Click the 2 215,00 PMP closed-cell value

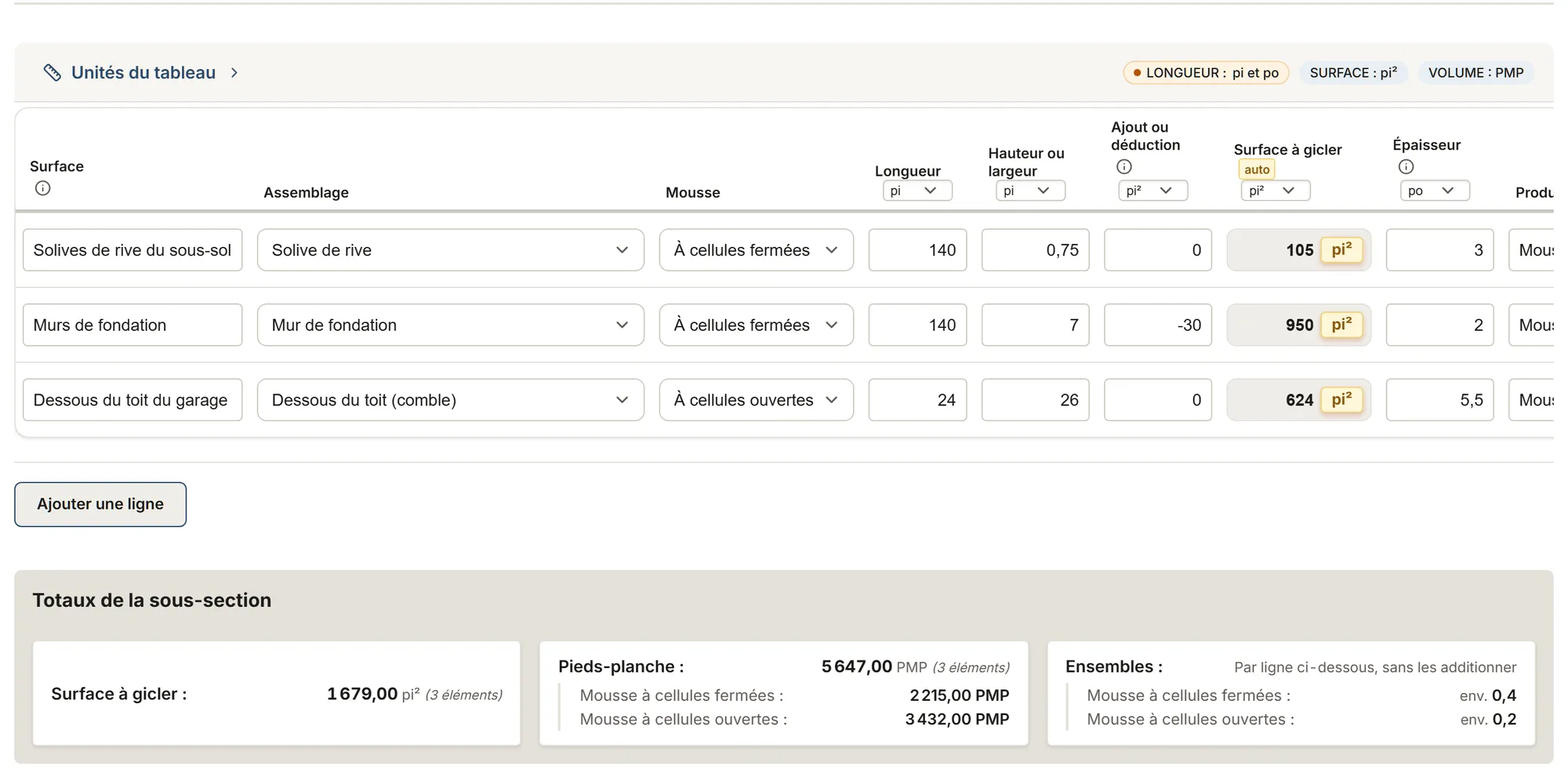[x=960, y=695]
